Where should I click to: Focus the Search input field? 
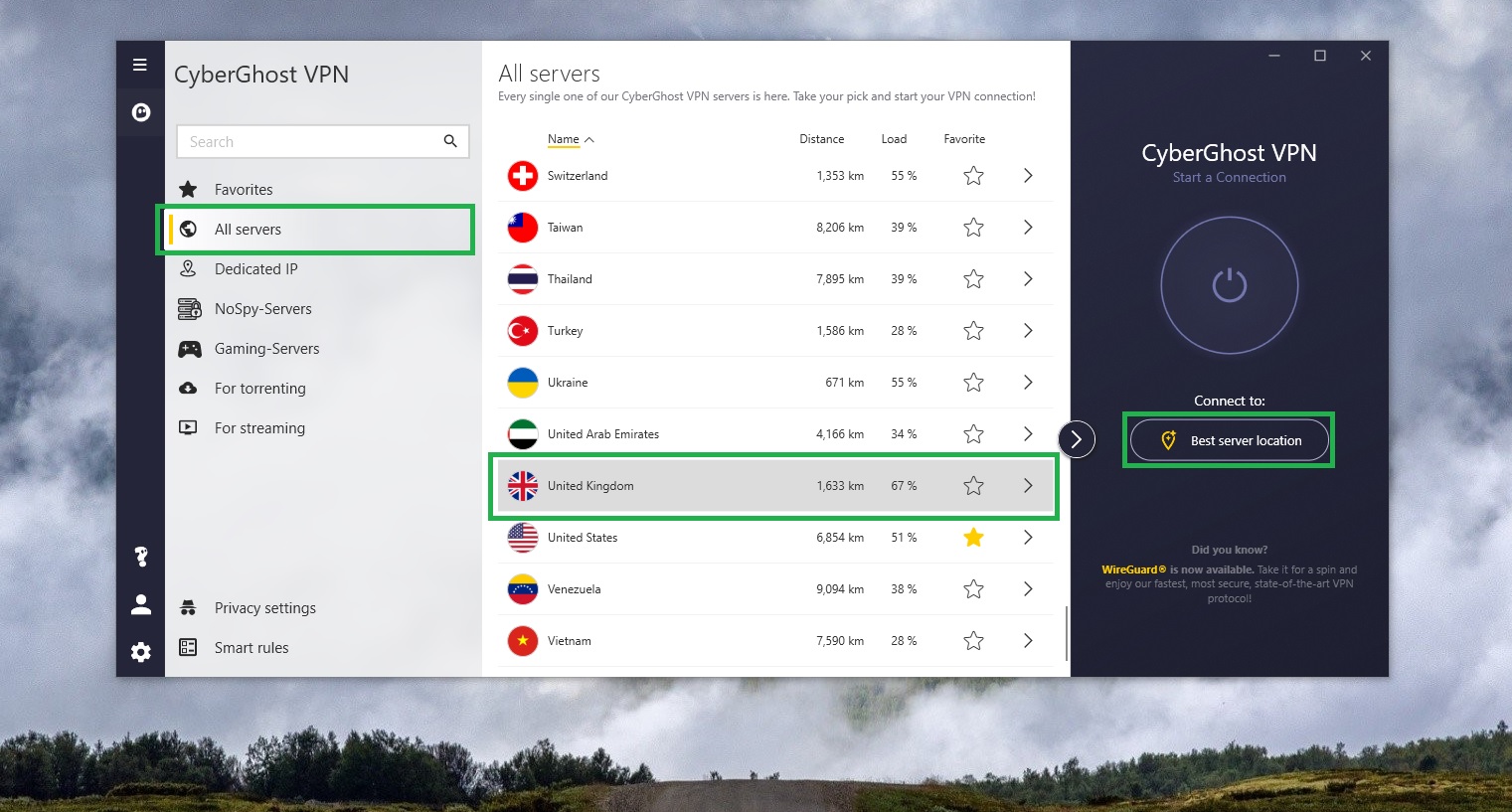308,142
